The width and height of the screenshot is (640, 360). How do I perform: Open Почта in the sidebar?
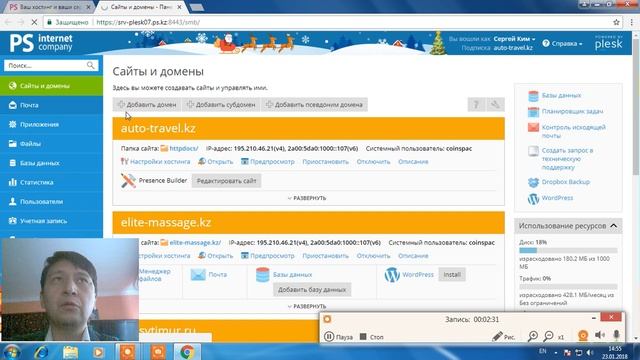(x=51, y=105)
